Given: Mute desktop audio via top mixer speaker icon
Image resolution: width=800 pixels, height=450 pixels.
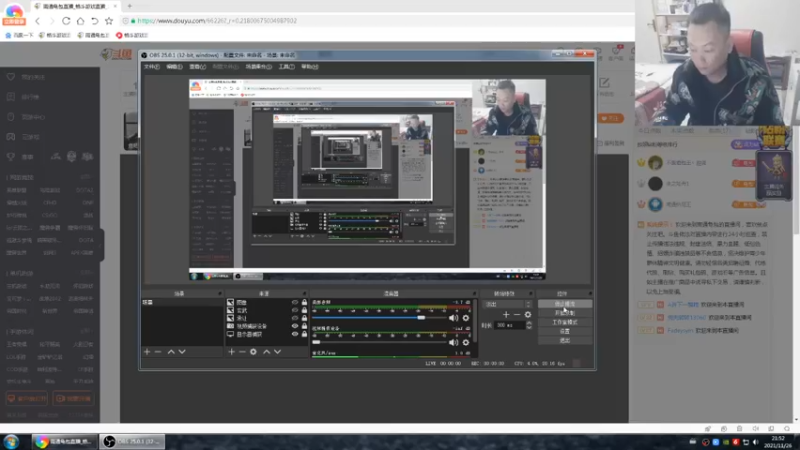Looking at the screenshot, I should [453, 318].
